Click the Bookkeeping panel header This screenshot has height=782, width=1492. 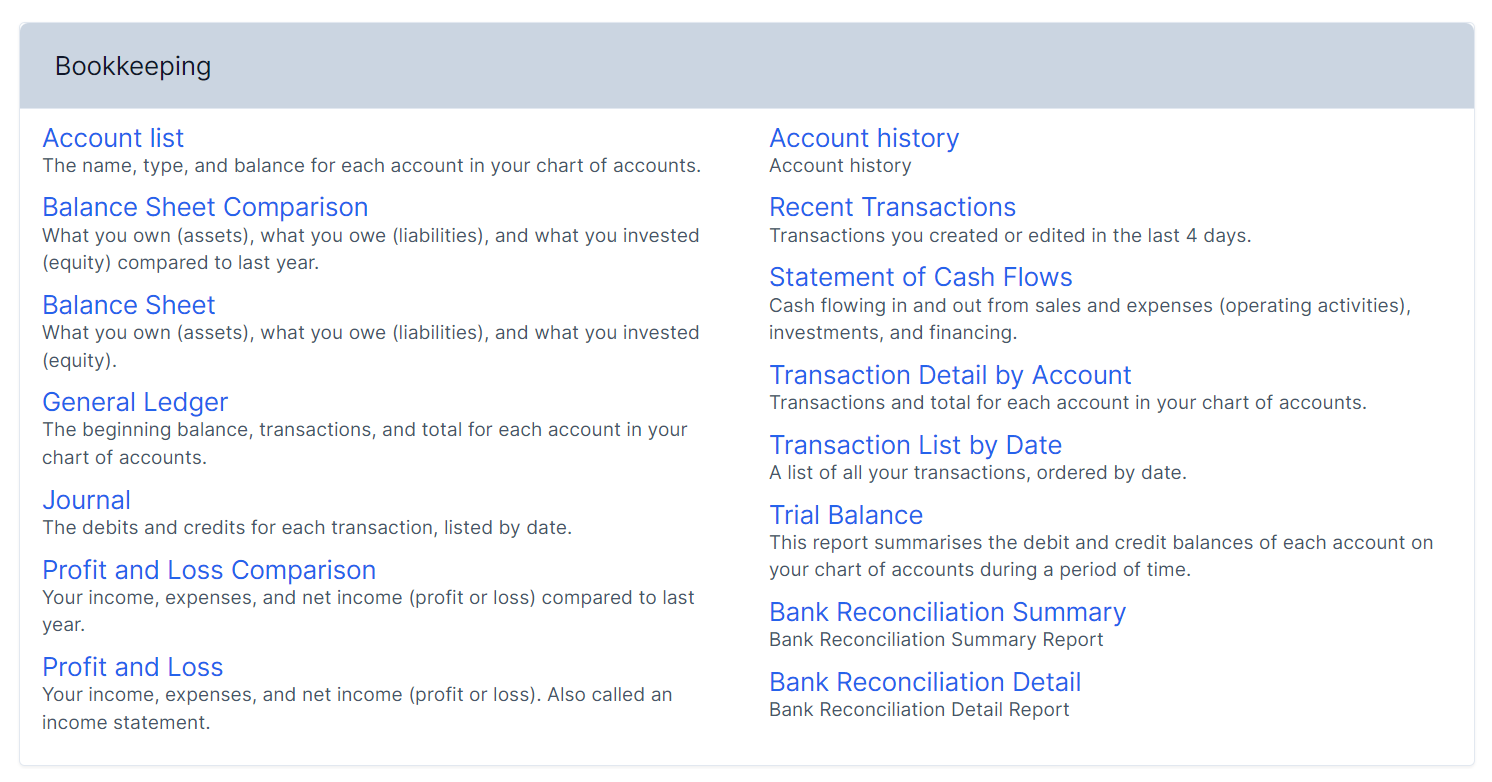pos(746,66)
